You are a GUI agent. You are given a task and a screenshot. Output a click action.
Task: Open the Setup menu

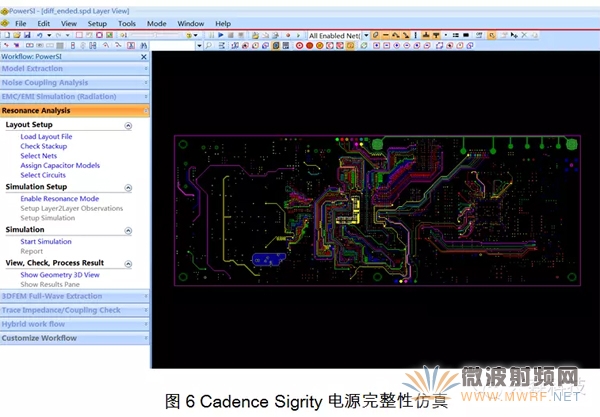(x=97, y=23)
